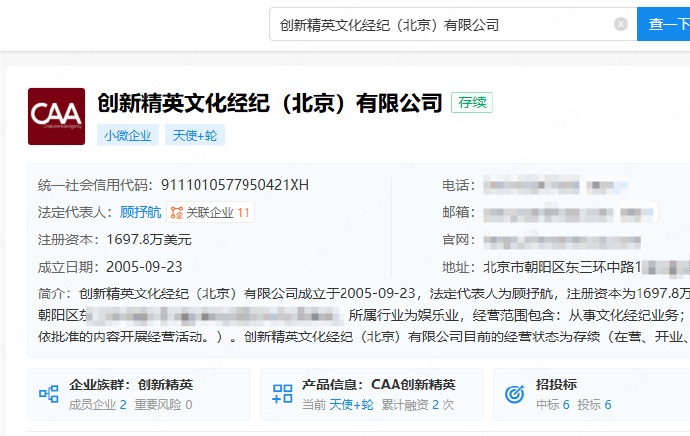Open 产品信息: CAA创新精英 card title
The height and width of the screenshot is (436, 690).
[378, 385]
